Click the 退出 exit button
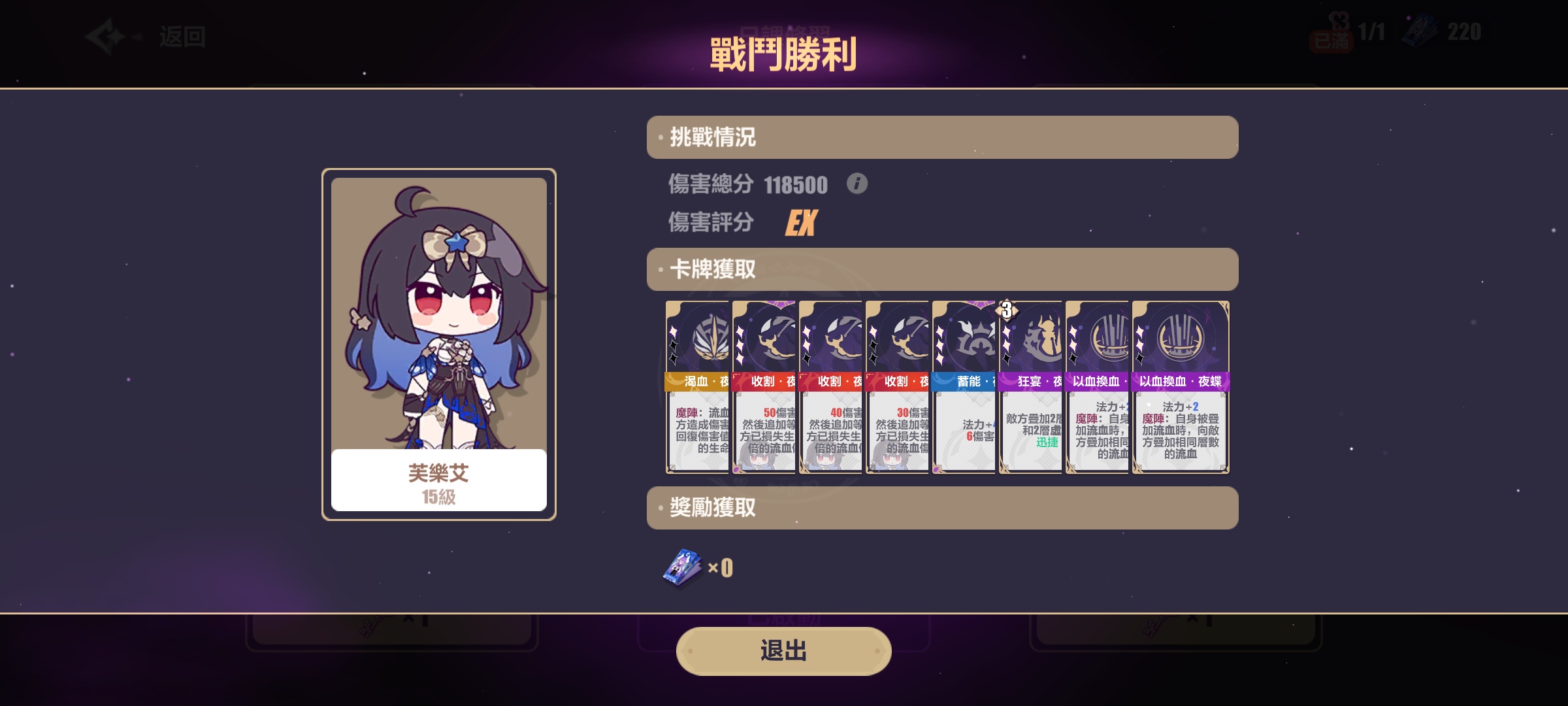This screenshot has height=706, width=1568. [783, 651]
